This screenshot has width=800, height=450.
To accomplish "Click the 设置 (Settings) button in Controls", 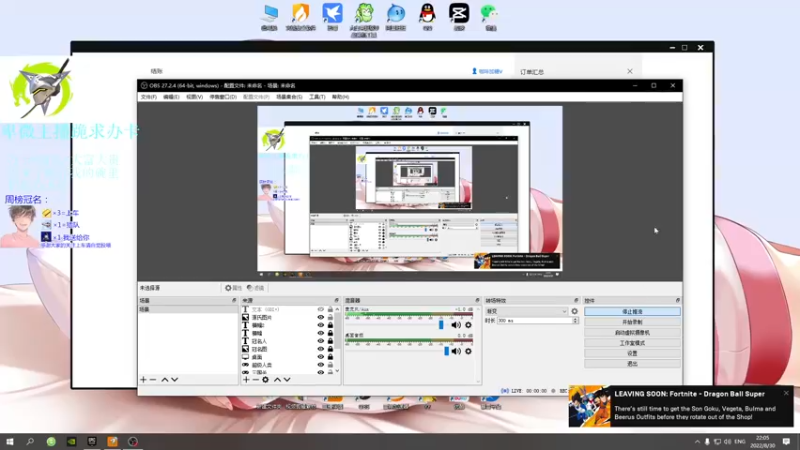I will pos(632,353).
